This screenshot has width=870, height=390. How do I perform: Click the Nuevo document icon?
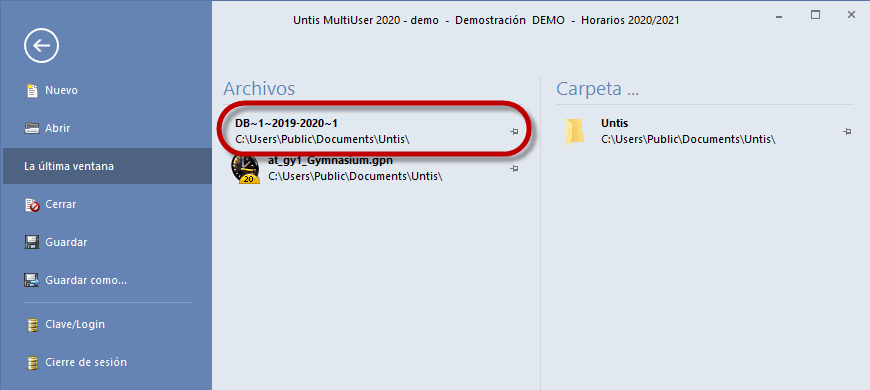click(x=32, y=90)
